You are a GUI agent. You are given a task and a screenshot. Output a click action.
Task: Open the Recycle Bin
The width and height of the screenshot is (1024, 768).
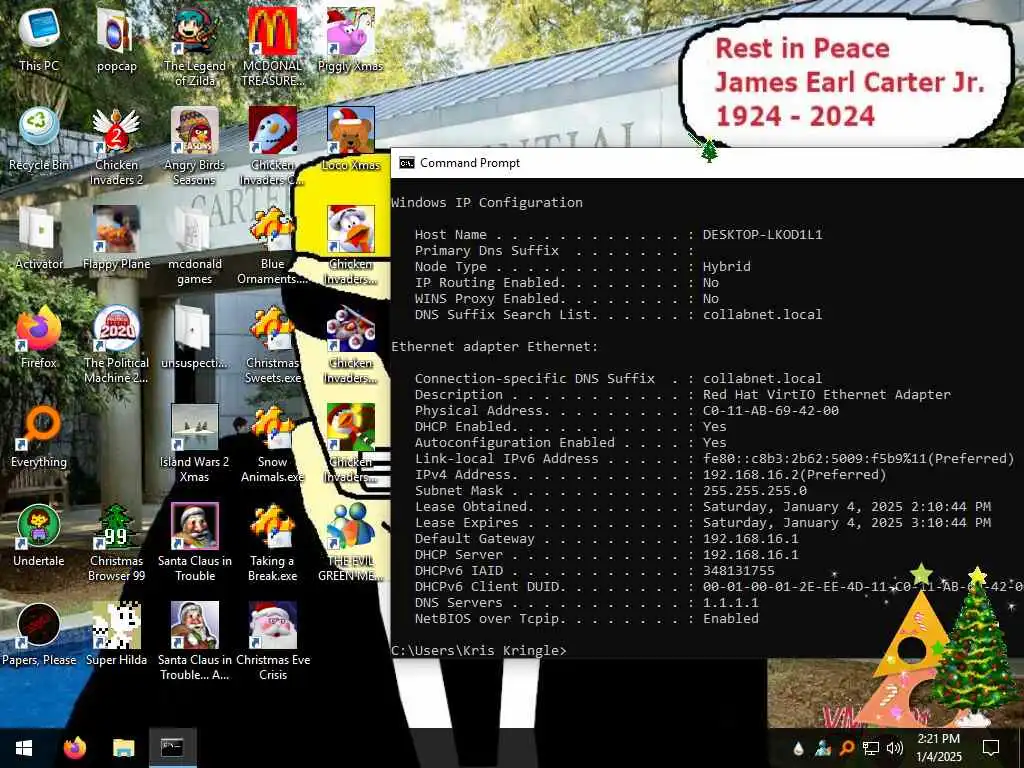39,139
